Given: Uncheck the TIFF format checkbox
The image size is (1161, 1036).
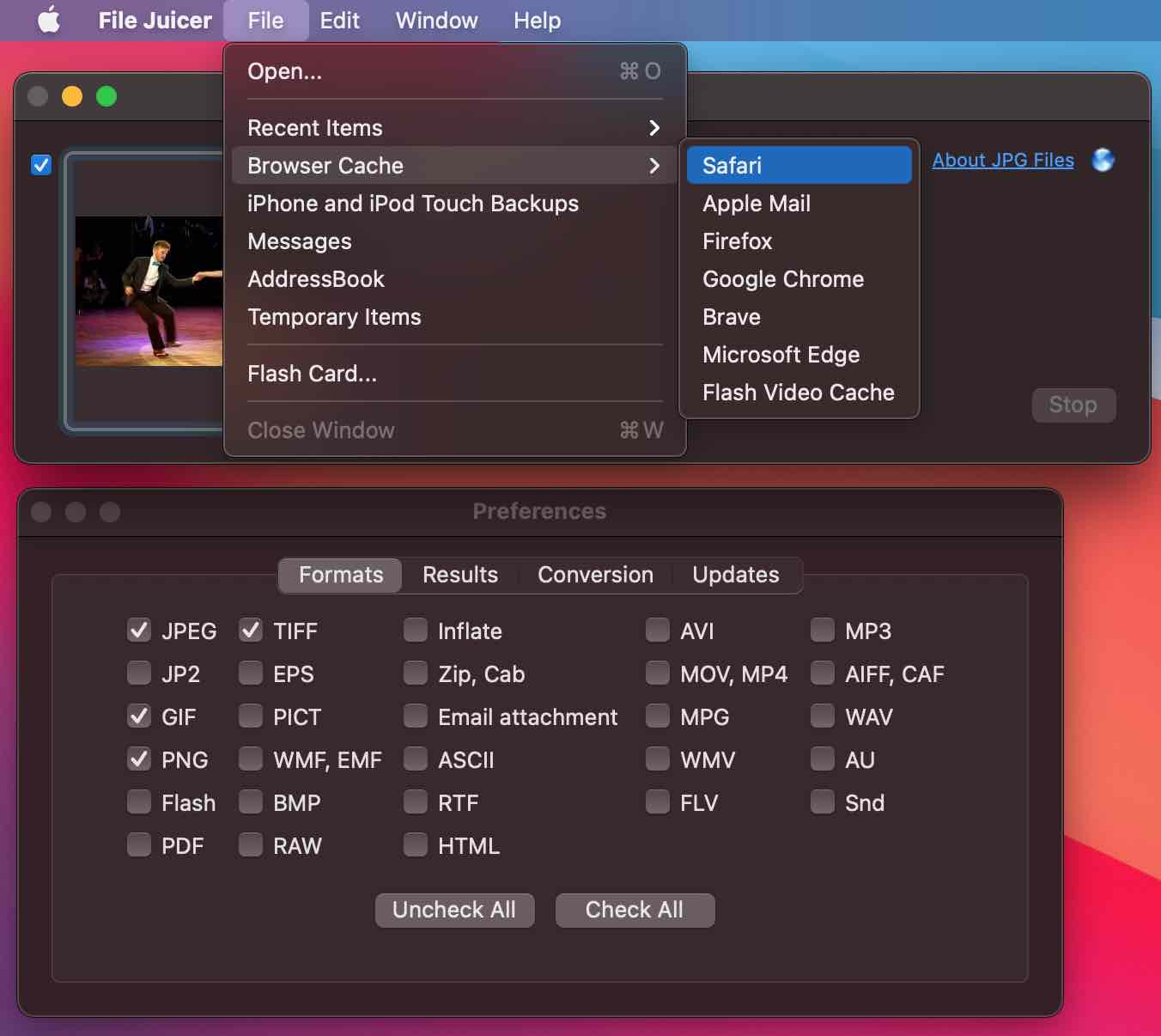Looking at the screenshot, I should (x=251, y=631).
